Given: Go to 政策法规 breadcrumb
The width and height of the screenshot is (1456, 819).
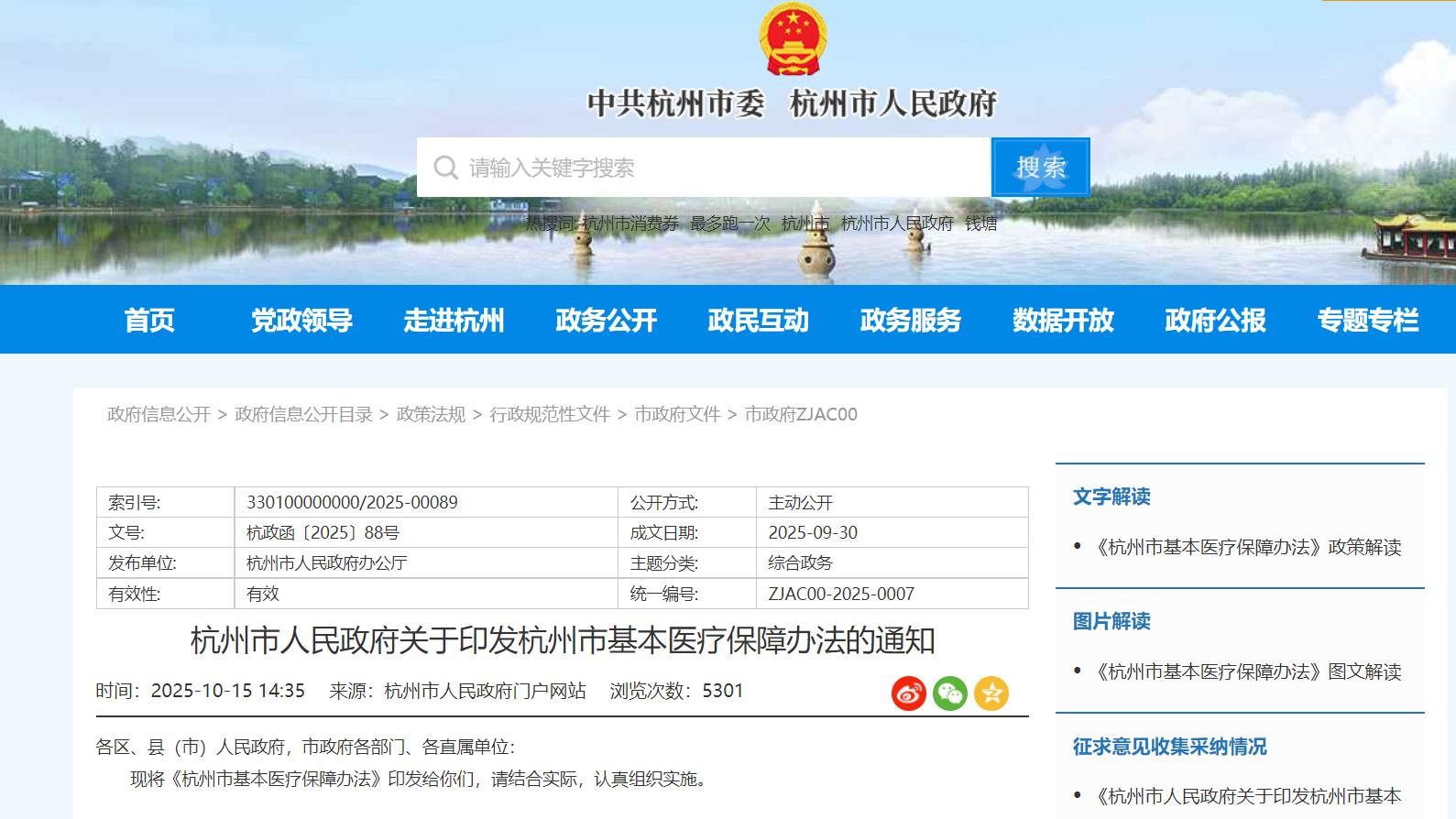Looking at the screenshot, I should [431, 414].
